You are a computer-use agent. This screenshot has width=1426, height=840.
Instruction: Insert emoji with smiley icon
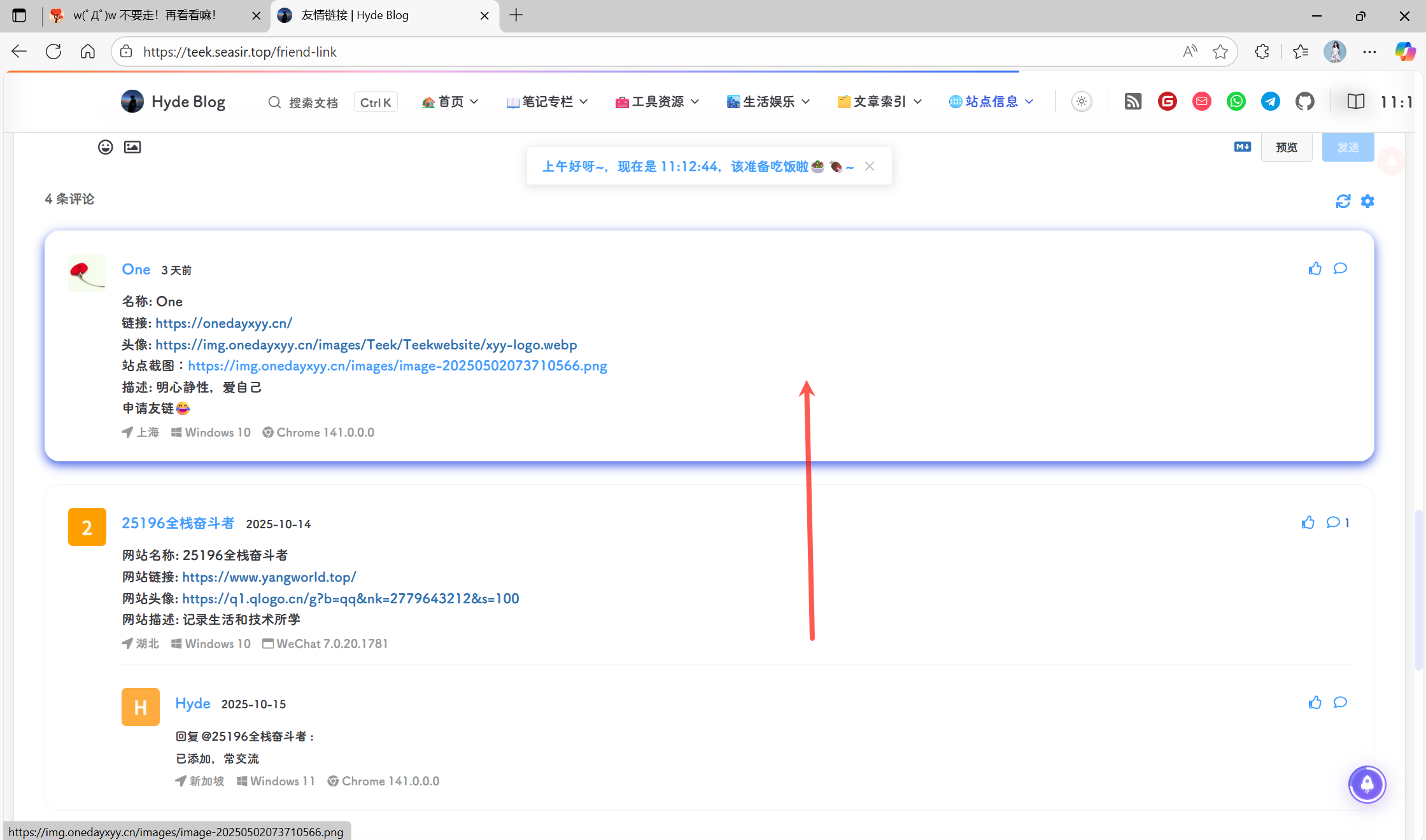point(106,147)
